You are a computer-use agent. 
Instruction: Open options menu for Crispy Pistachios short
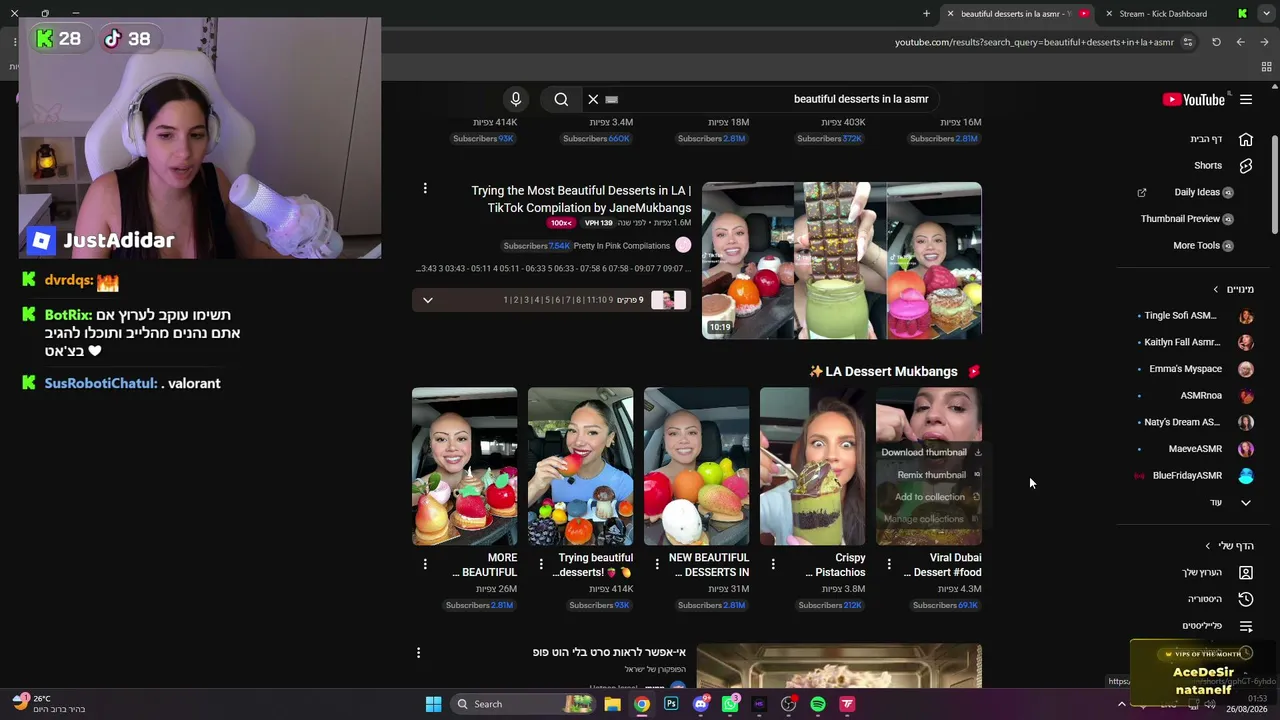tap(773, 564)
